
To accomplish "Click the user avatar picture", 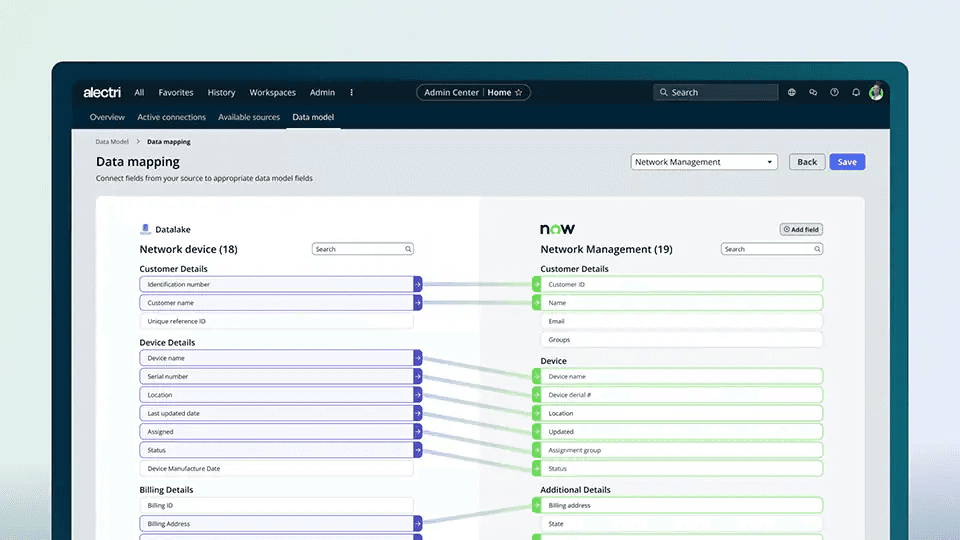I will (876, 92).
